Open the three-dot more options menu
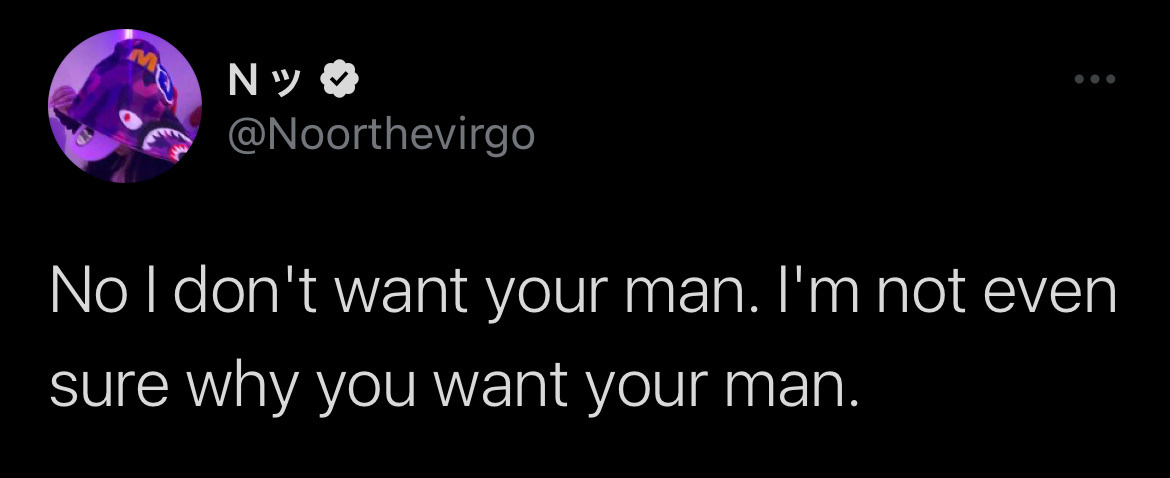 1095,79
